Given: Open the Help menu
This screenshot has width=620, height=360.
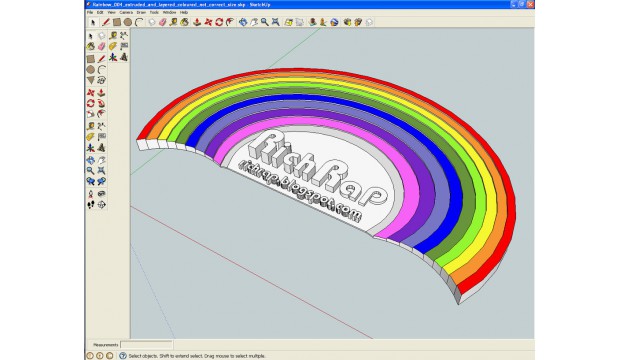Looking at the screenshot, I should coord(184,12).
